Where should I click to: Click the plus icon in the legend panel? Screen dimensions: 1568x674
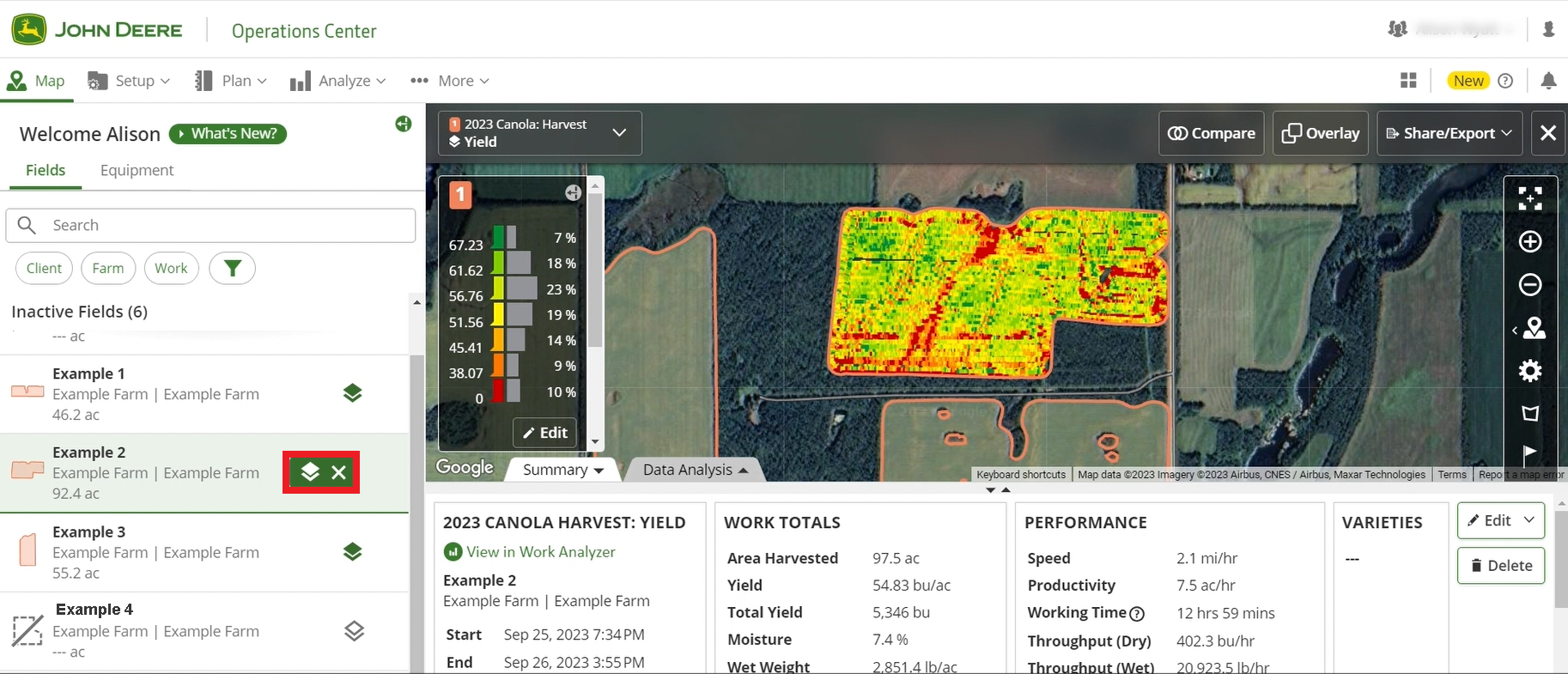tap(573, 192)
